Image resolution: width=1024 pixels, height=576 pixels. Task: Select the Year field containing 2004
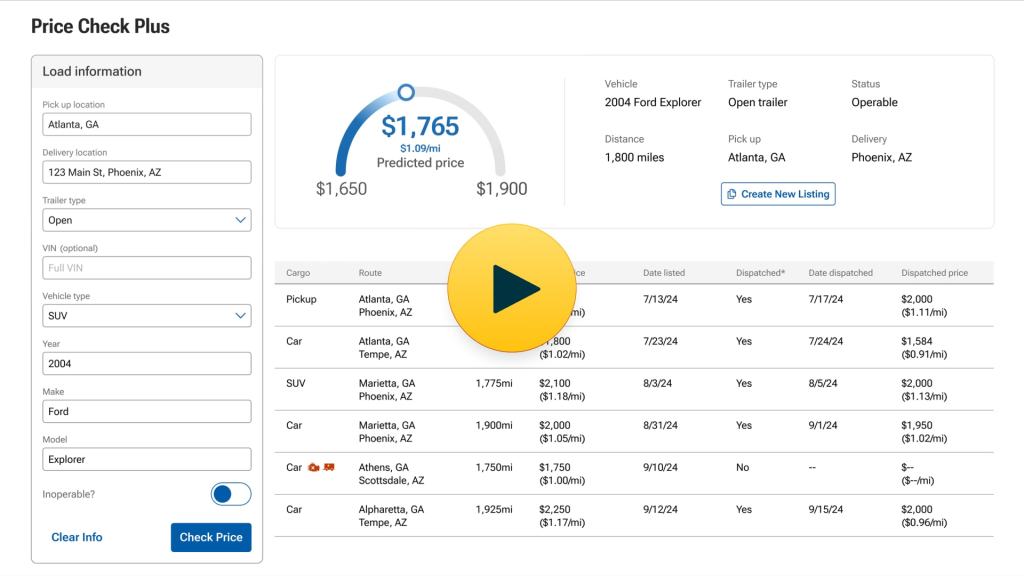(146, 364)
